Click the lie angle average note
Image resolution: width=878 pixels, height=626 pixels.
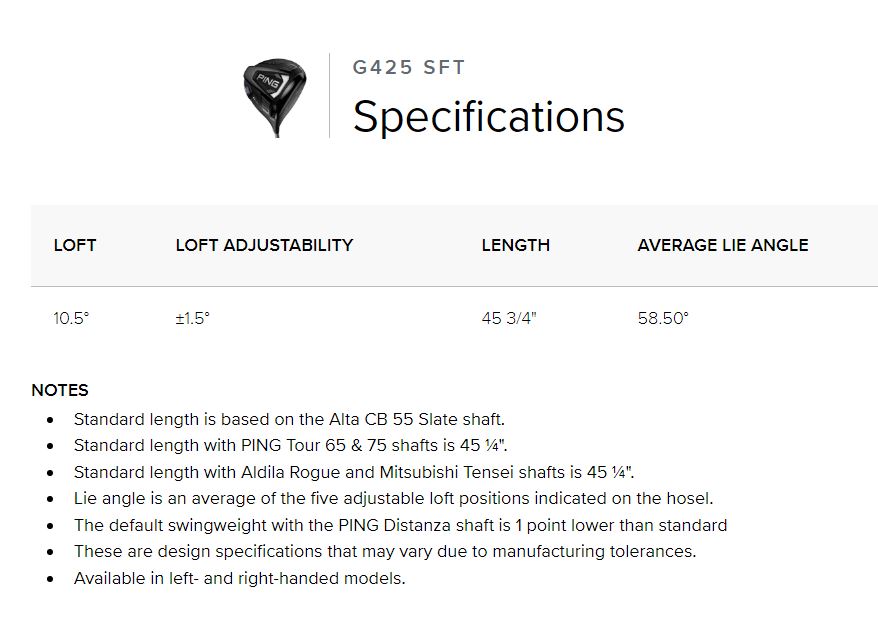[393, 498]
